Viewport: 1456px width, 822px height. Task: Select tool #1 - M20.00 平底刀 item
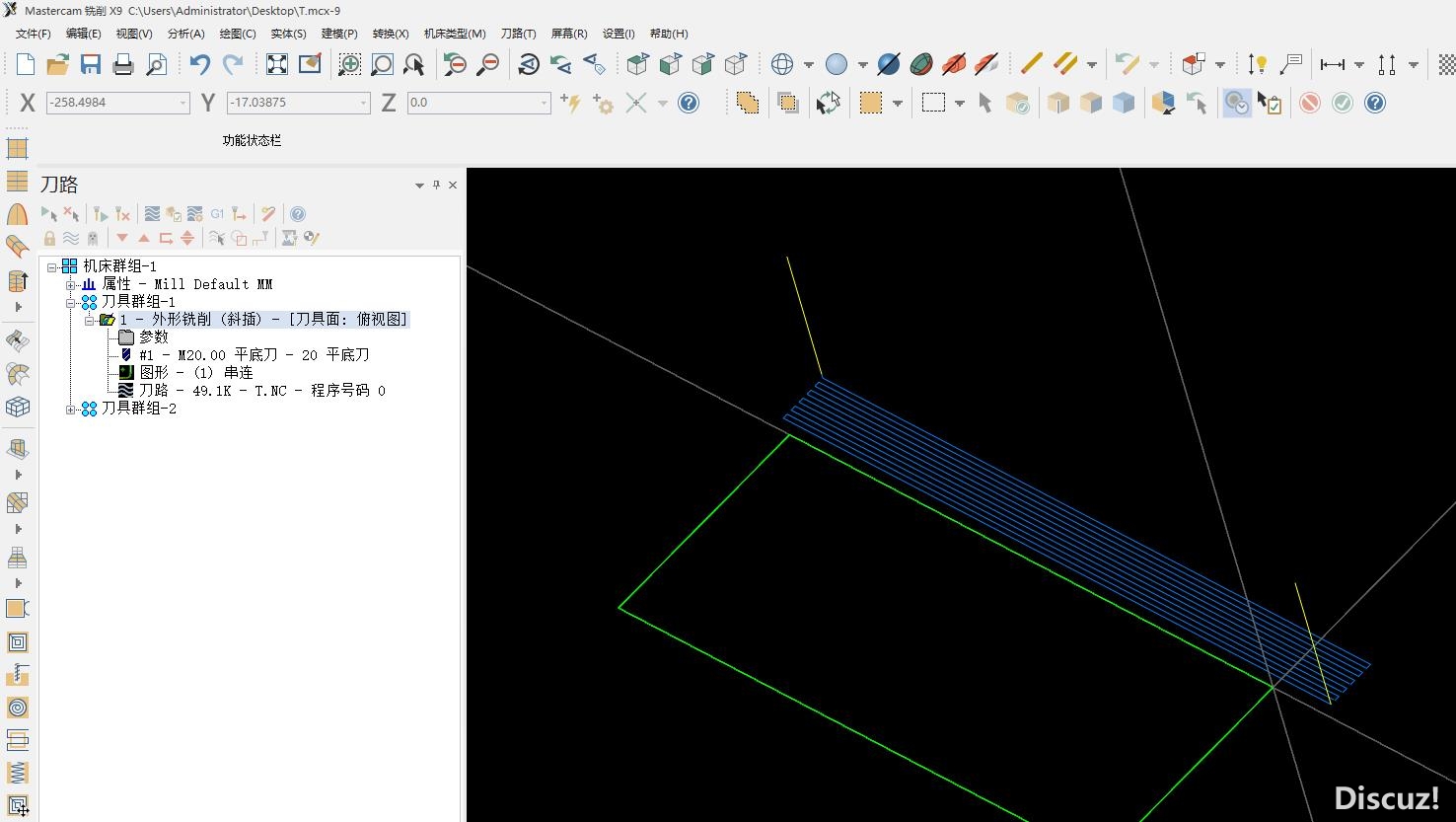(x=255, y=355)
